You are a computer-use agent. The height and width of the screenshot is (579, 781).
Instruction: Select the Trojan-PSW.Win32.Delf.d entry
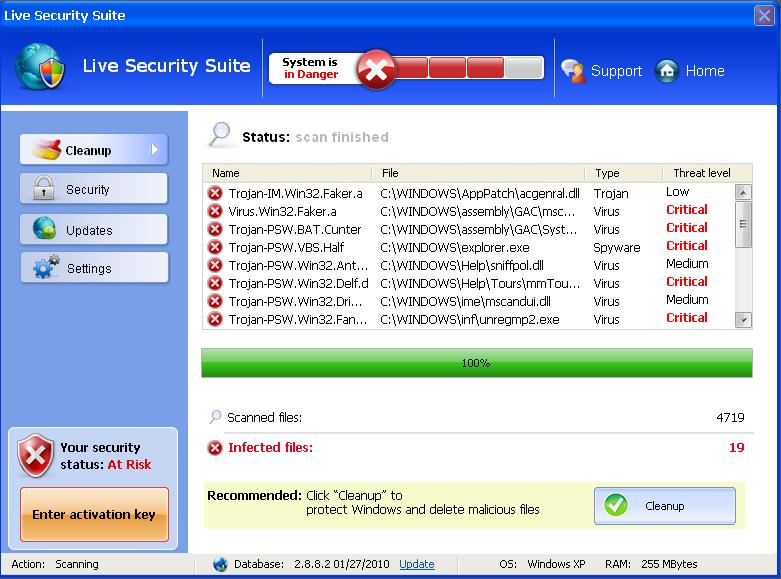[x=298, y=283]
